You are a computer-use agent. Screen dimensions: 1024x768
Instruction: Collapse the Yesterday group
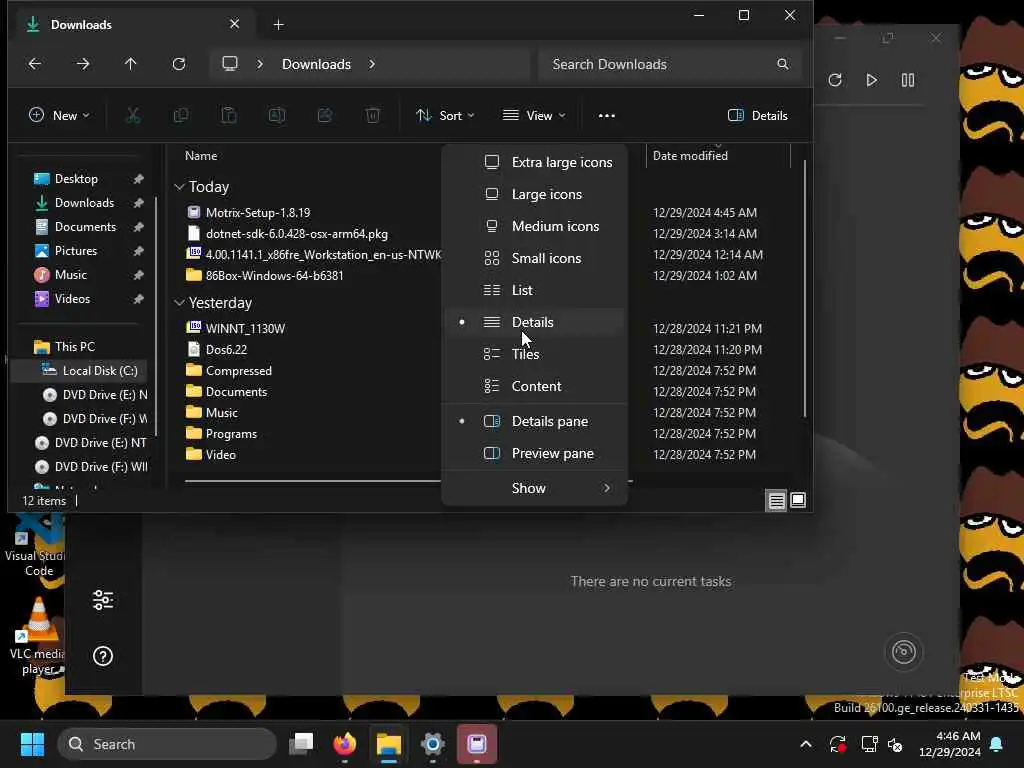[179, 303]
